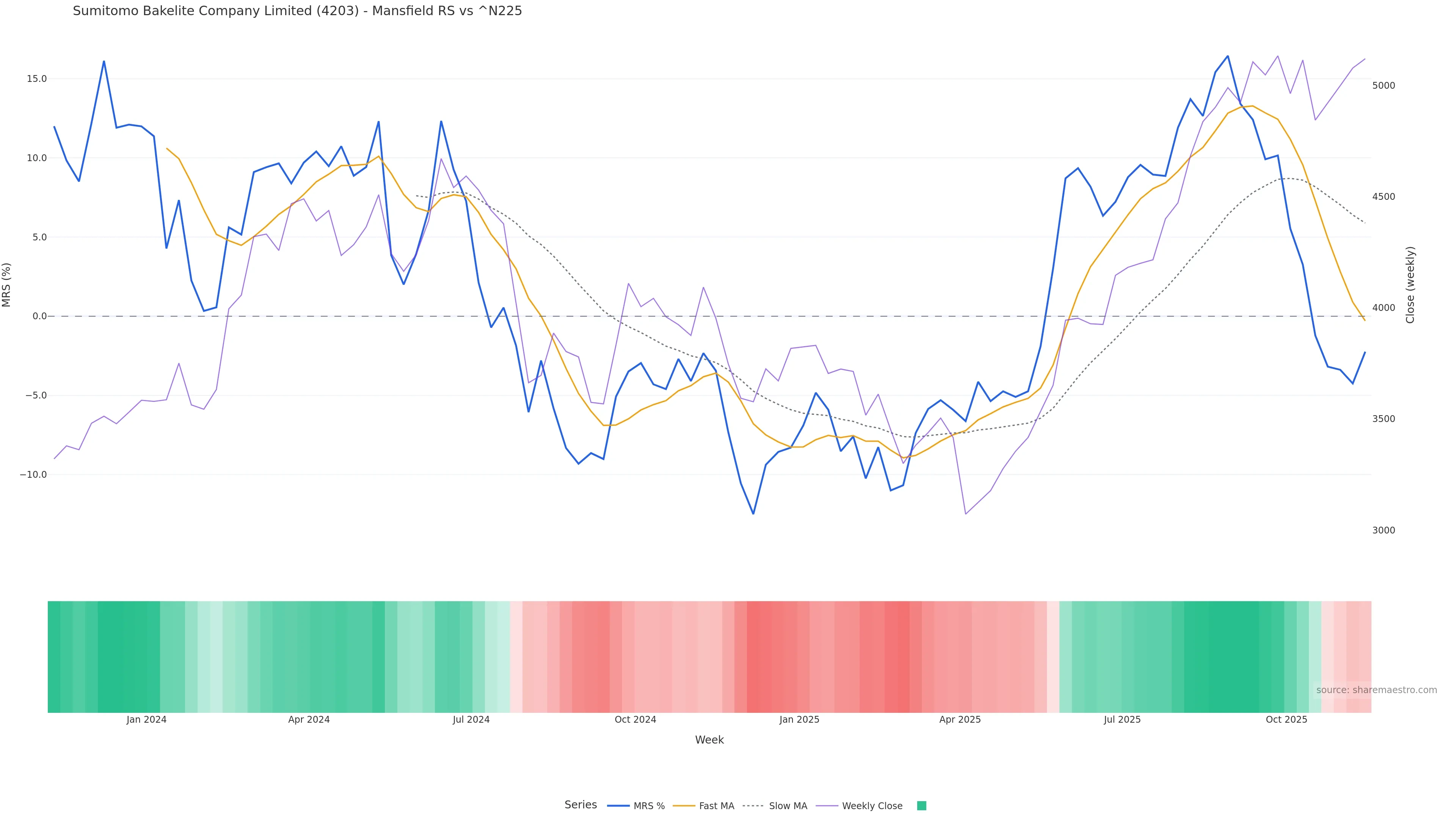Click the 5000 right axis tick label
The height and width of the screenshot is (819, 1456).
click(1384, 85)
